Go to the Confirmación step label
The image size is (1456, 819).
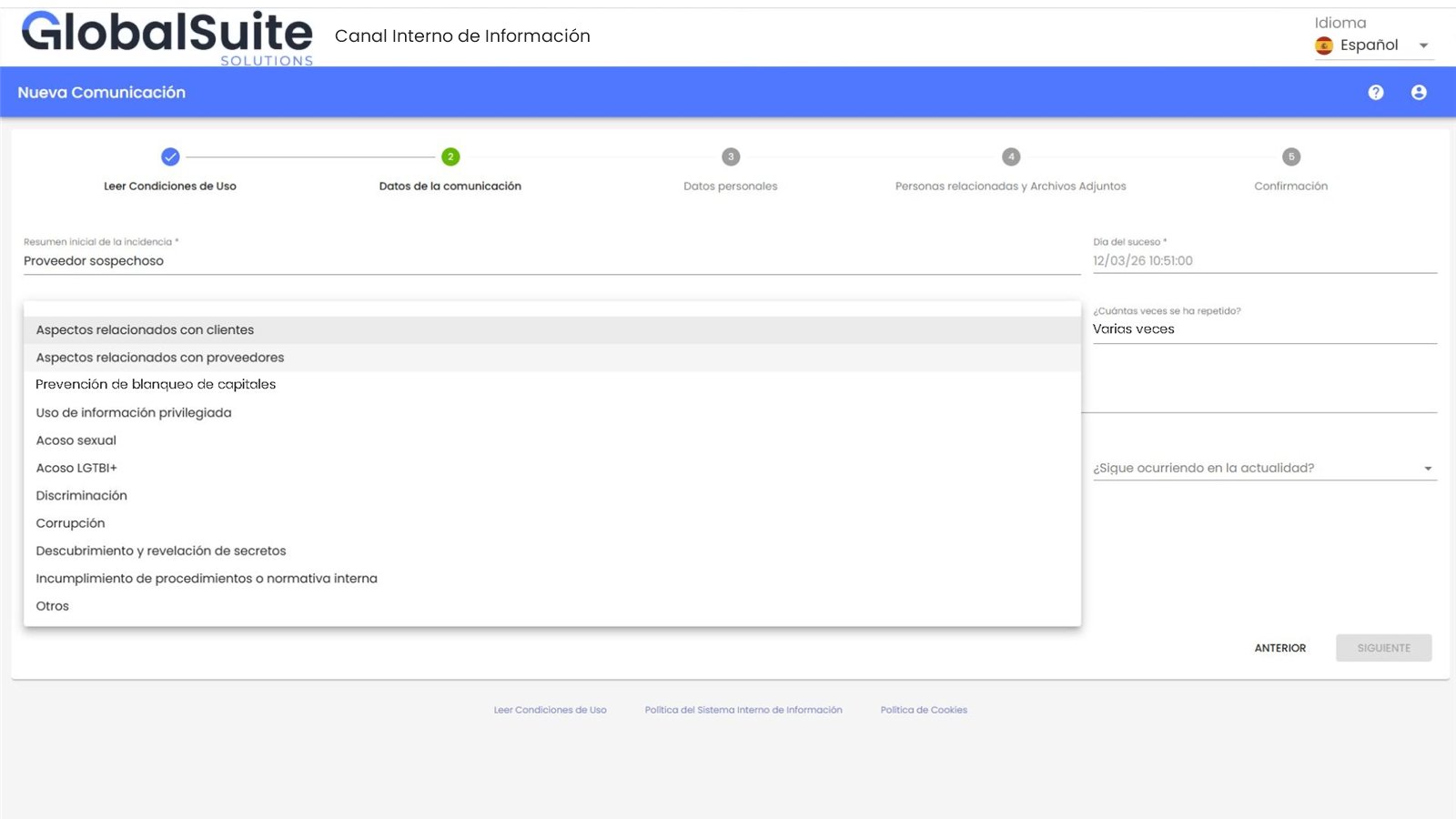pyautogui.click(x=1291, y=186)
